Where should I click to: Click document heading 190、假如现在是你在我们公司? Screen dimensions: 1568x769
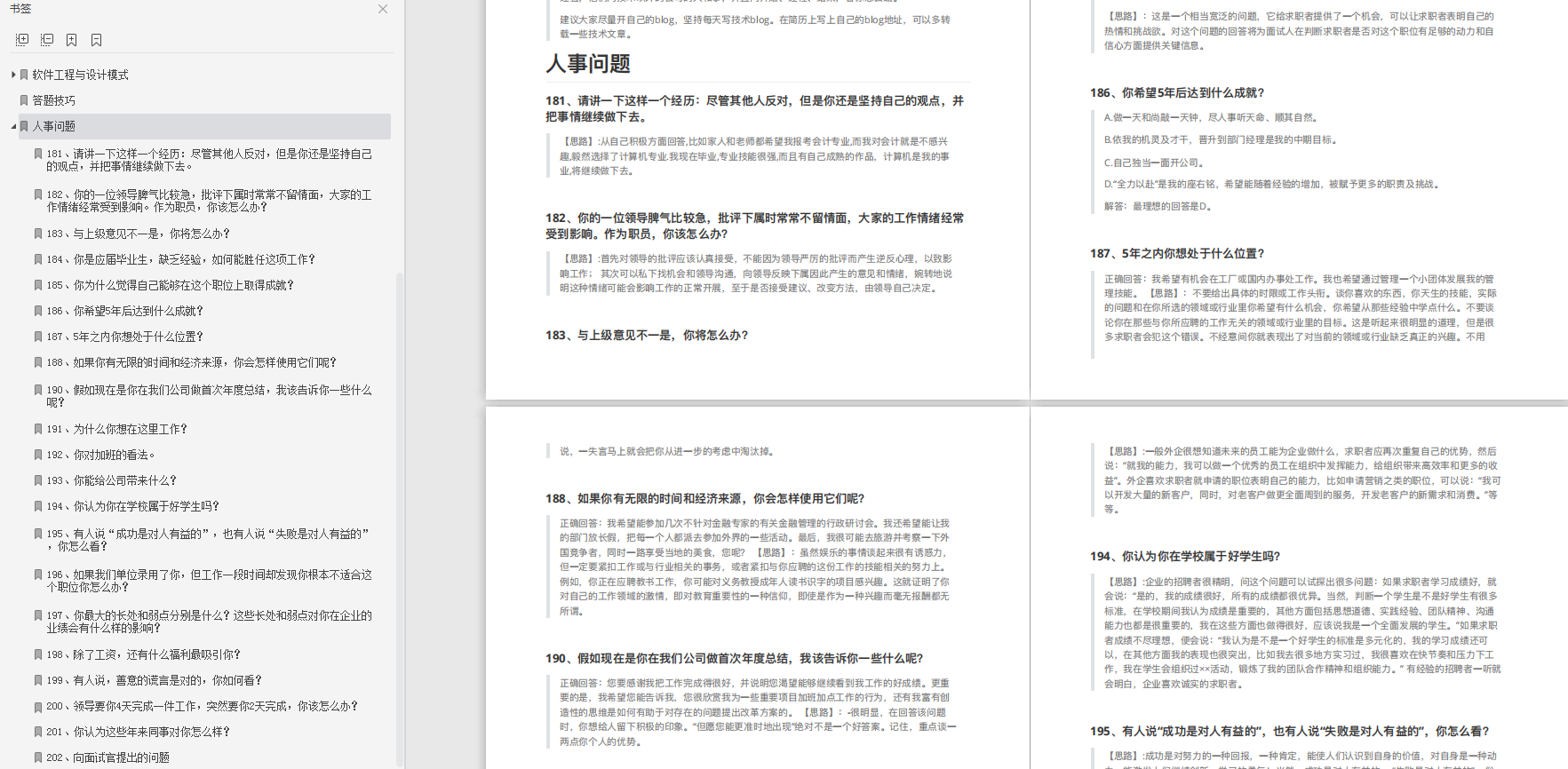[734, 658]
